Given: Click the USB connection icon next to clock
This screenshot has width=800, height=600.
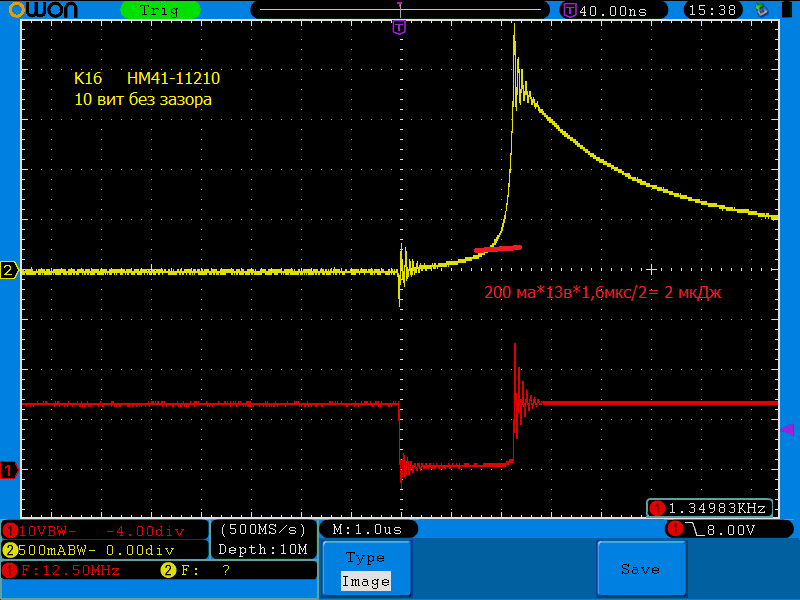Looking at the screenshot, I should (x=762, y=10).
